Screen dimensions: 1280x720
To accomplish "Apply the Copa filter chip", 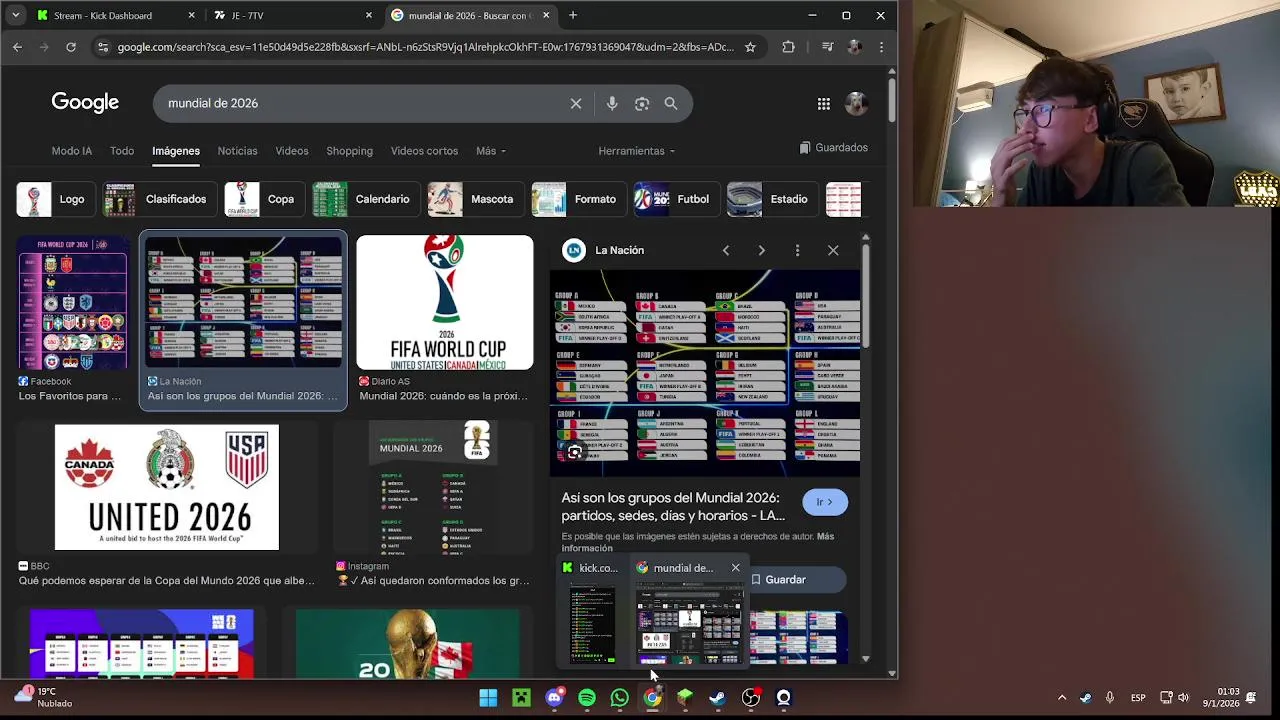I will [x=263, y=199].
